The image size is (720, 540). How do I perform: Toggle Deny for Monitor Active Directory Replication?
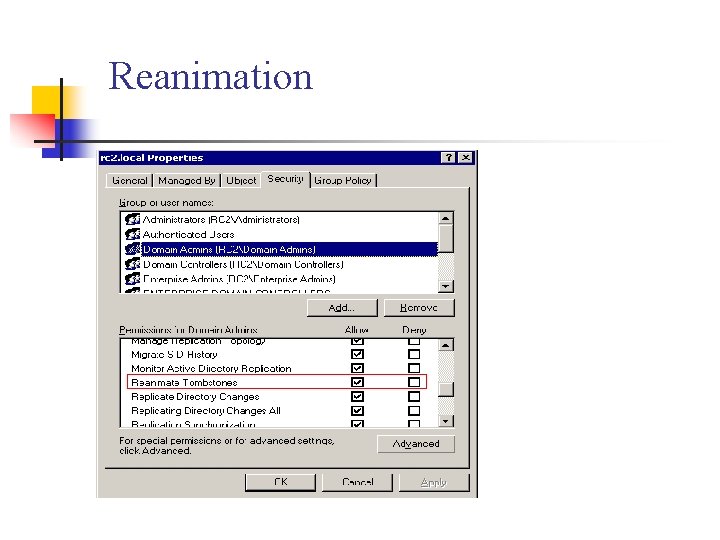tap(414, 368)
